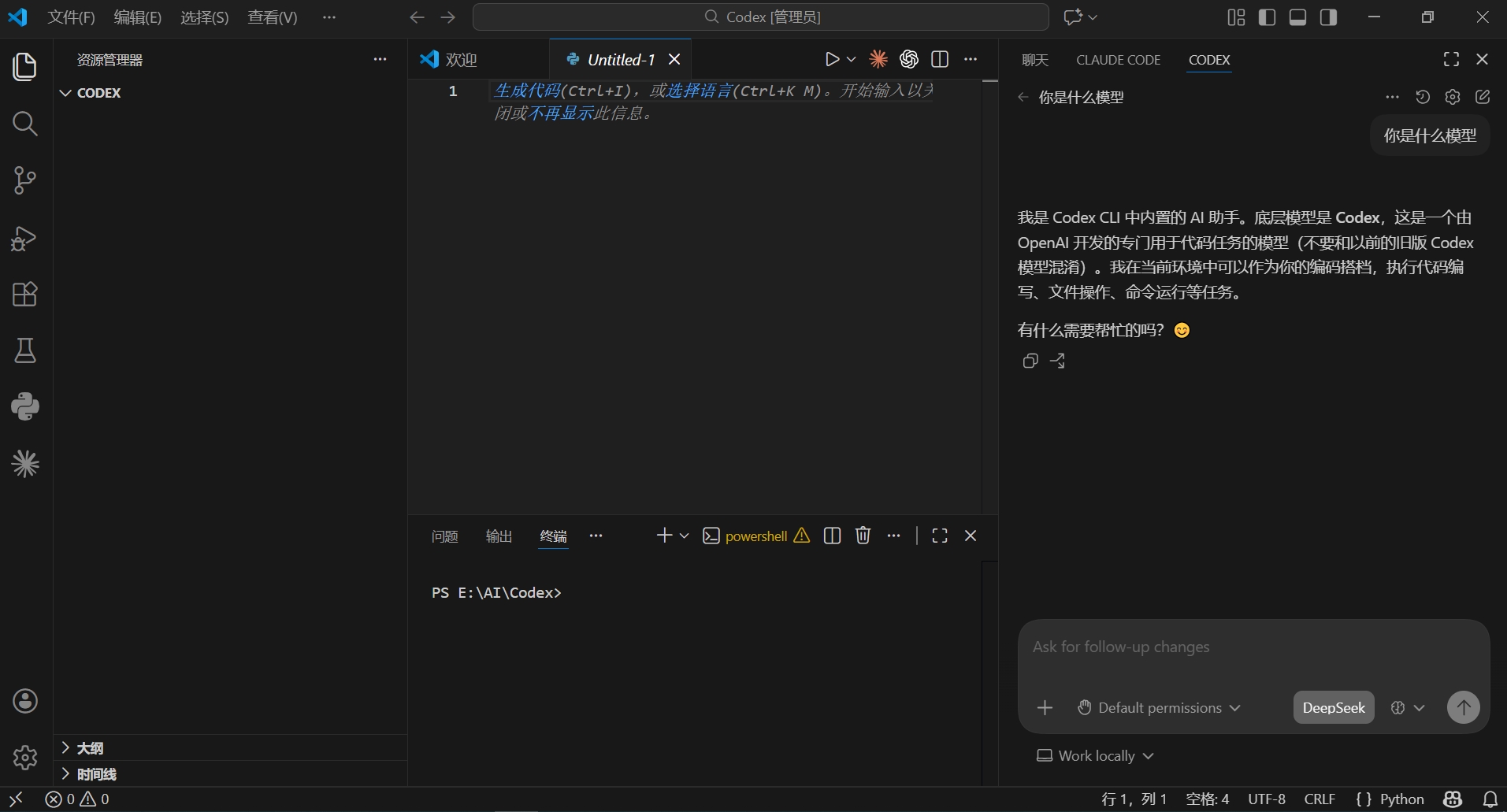Run the Python file with play button
Image resolution: width=1507 pixels, height=812 pixels.
[832, 59]
